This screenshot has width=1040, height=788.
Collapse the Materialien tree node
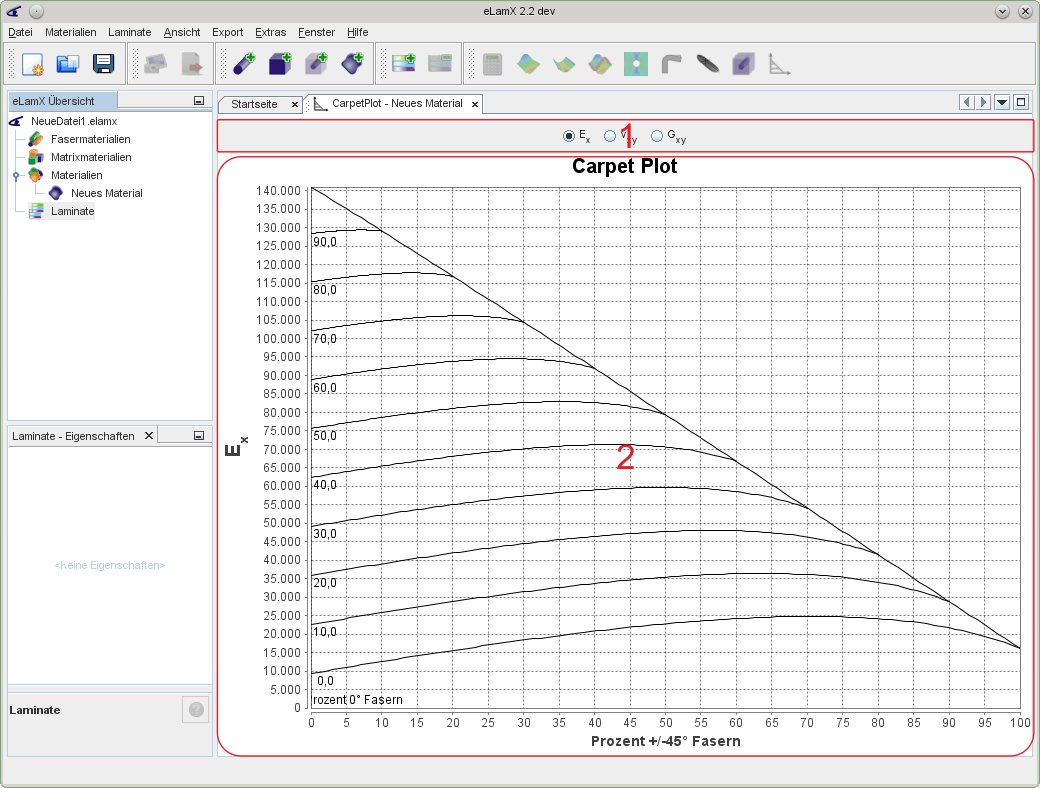point(16,176)
